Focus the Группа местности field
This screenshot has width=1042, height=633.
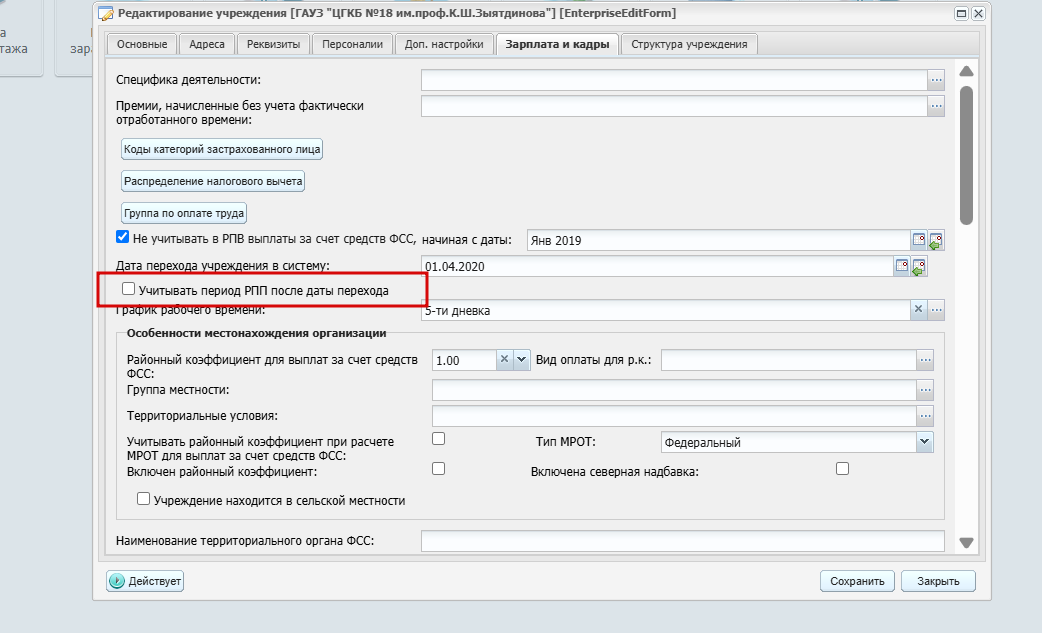click(675, 390)
